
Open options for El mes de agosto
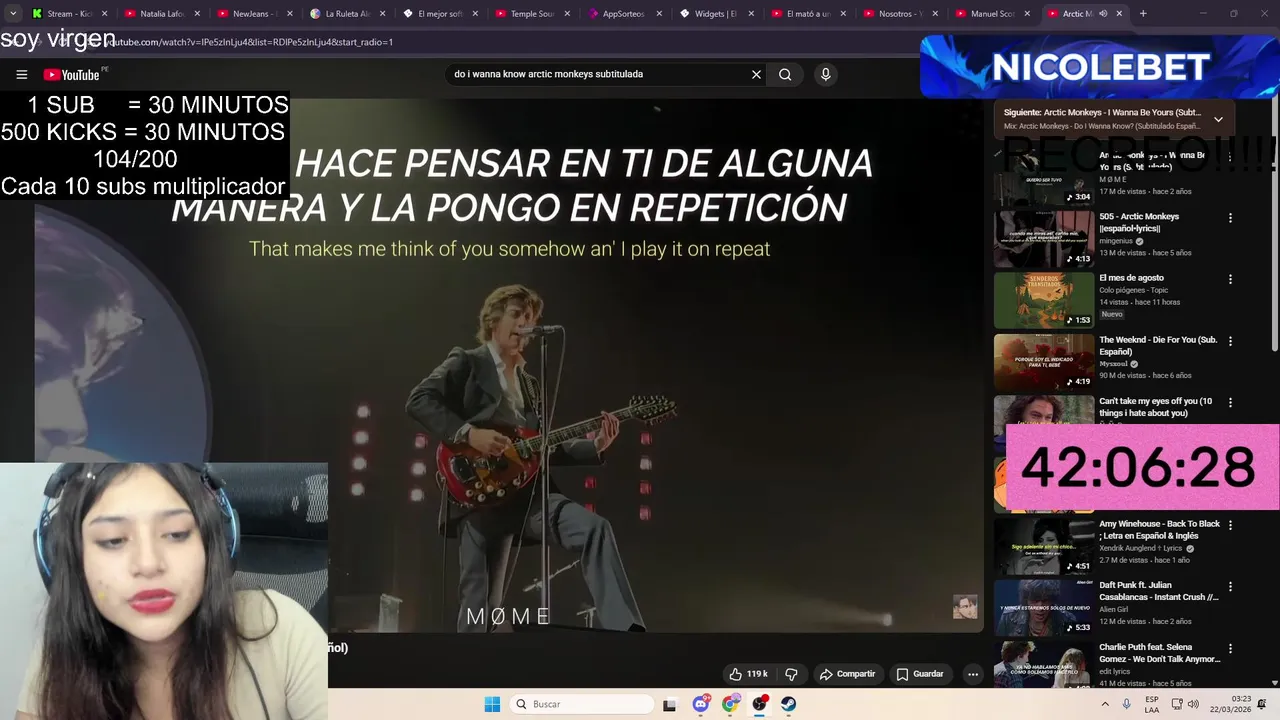pos(1230,279)
